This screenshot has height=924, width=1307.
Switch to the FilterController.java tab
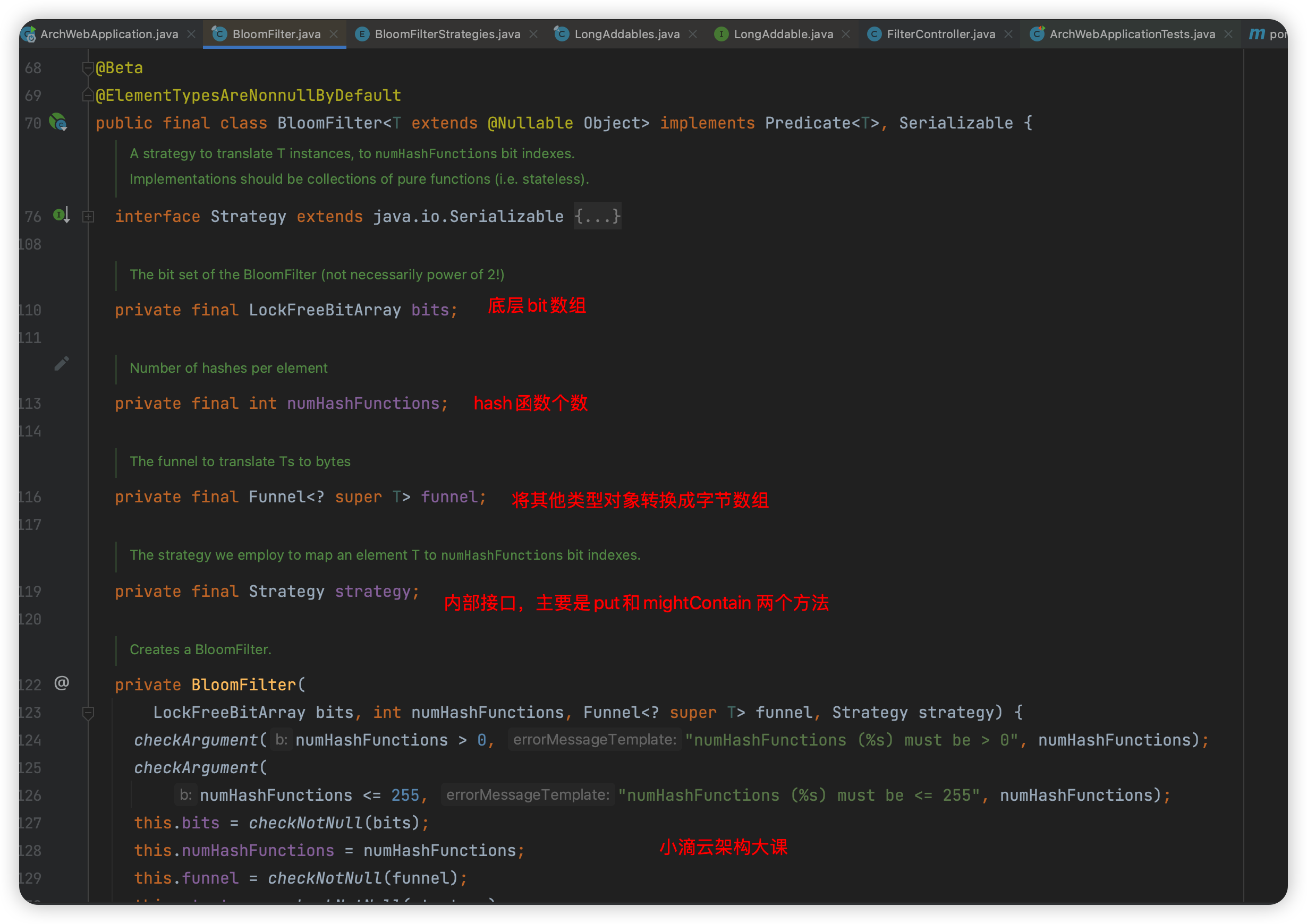[x=940, y=34]
